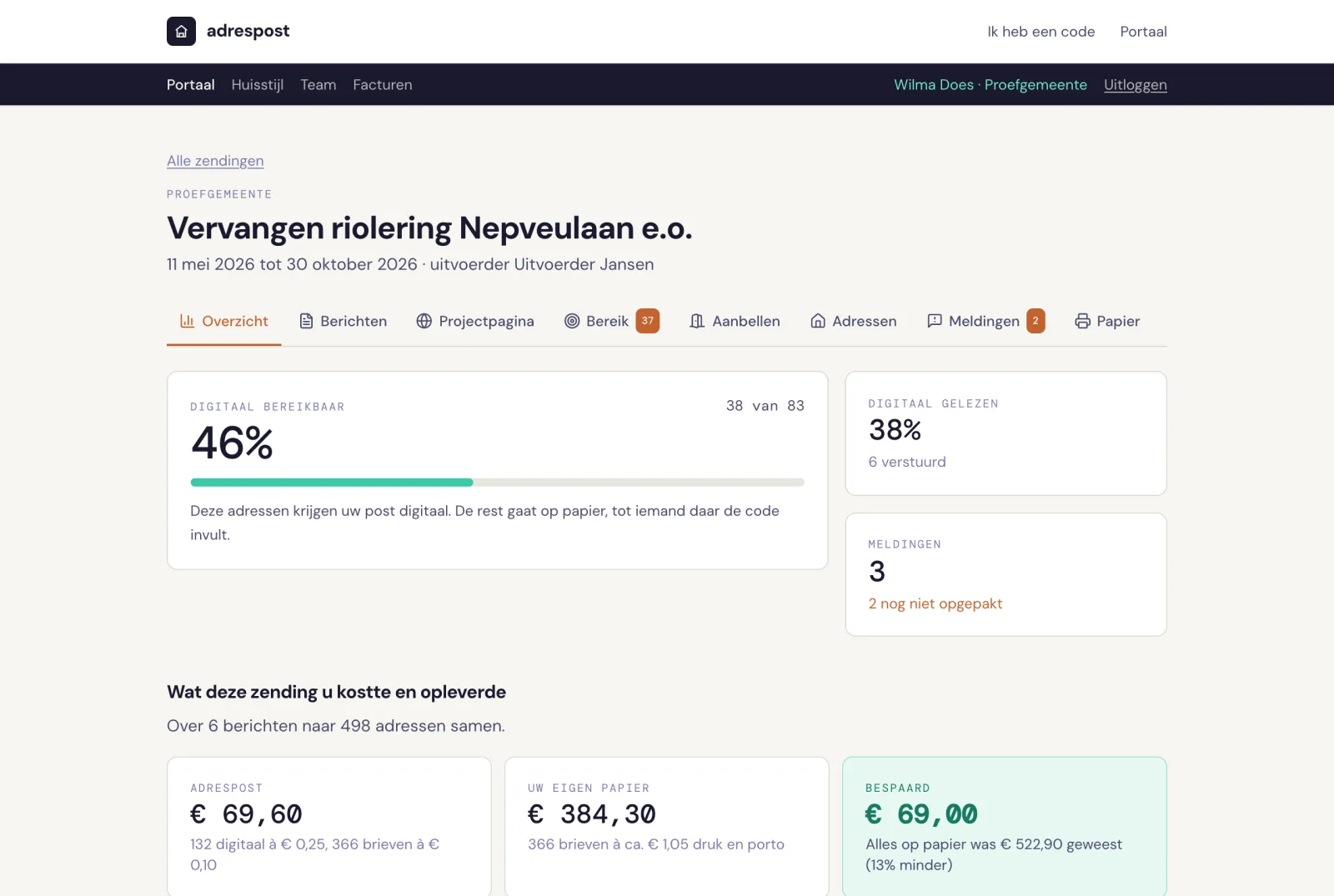Viewport: 1334px width, 896px height.
Task: Switch to the Meldingen tab
Action: point(985,321)
